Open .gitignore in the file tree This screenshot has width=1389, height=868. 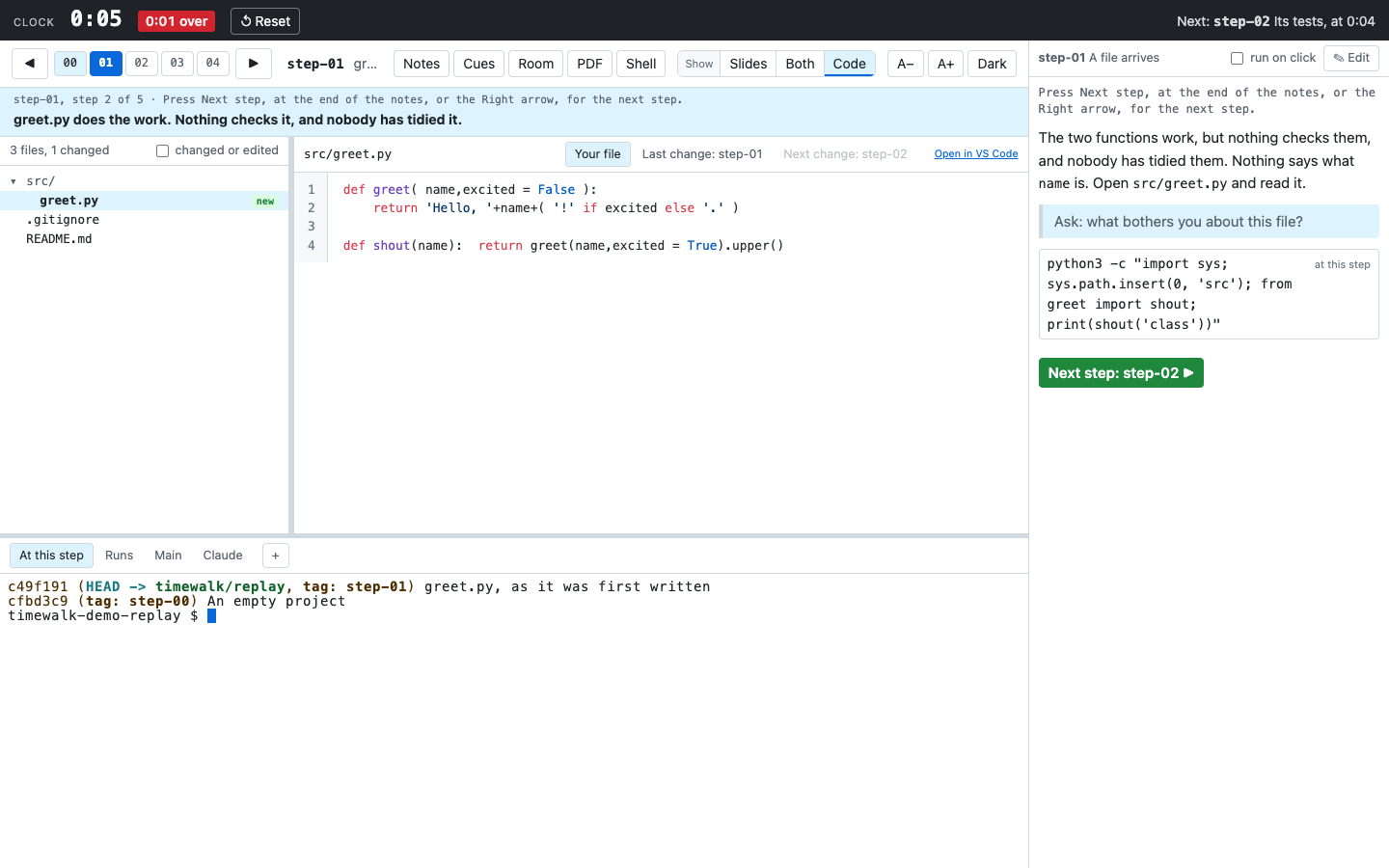tap(145, 220)
